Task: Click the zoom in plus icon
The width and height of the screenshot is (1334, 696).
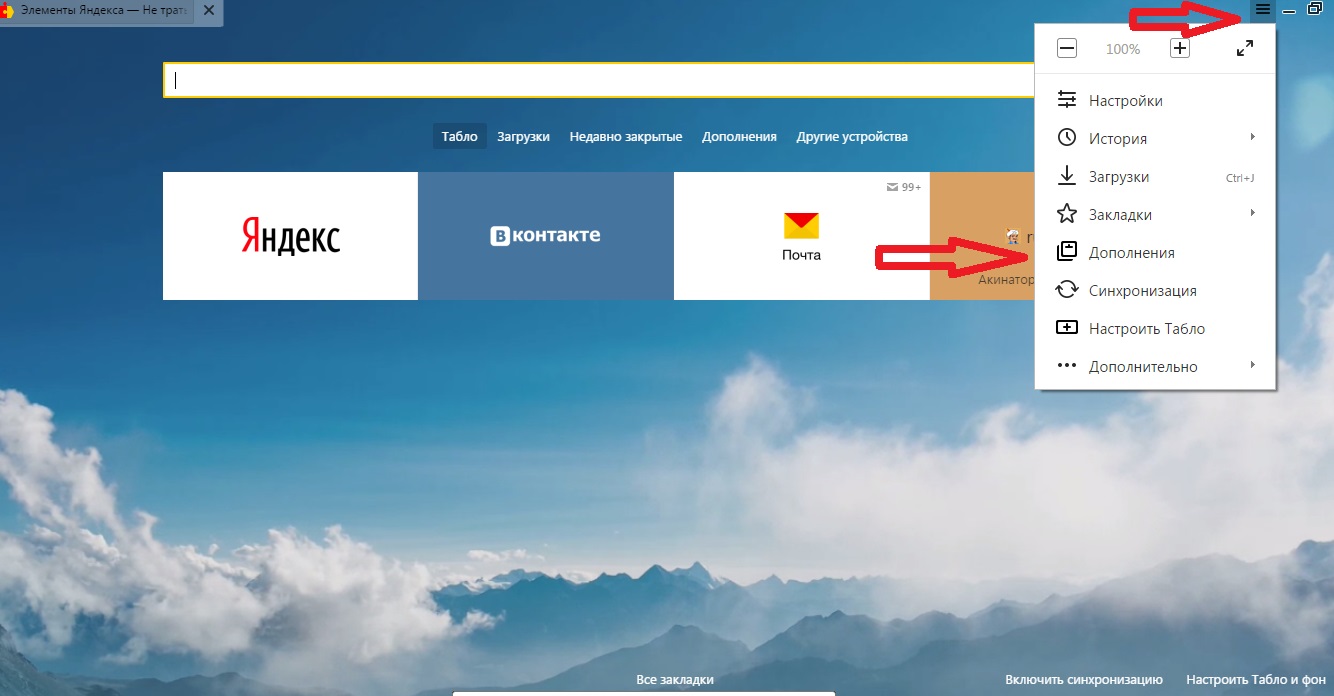Action: click(x=1180, y=48)
